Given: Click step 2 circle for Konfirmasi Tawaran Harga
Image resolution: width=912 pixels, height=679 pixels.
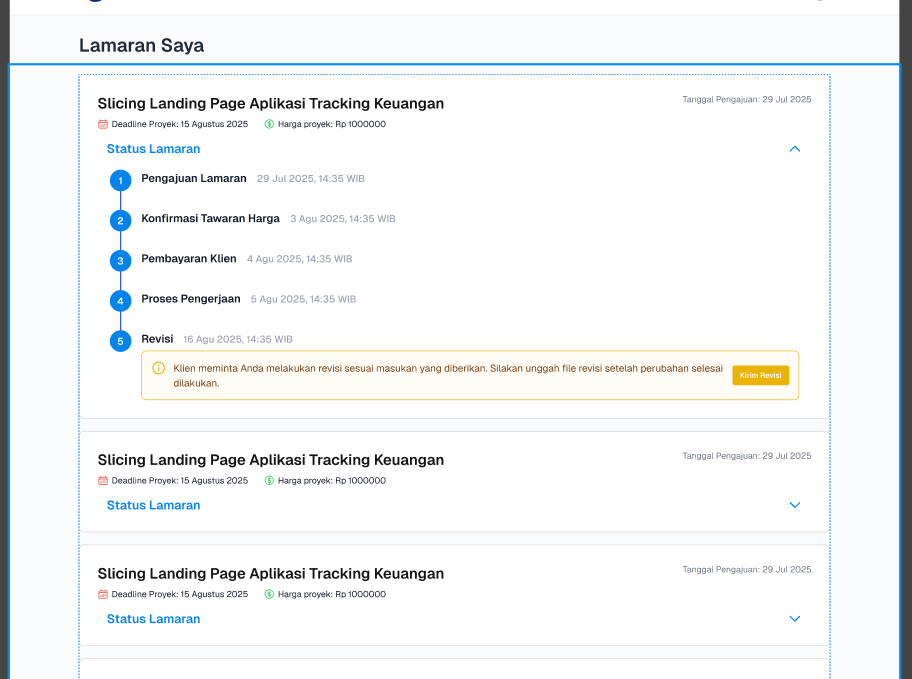Looking at the screenshot, I should [x=120, y=221].
